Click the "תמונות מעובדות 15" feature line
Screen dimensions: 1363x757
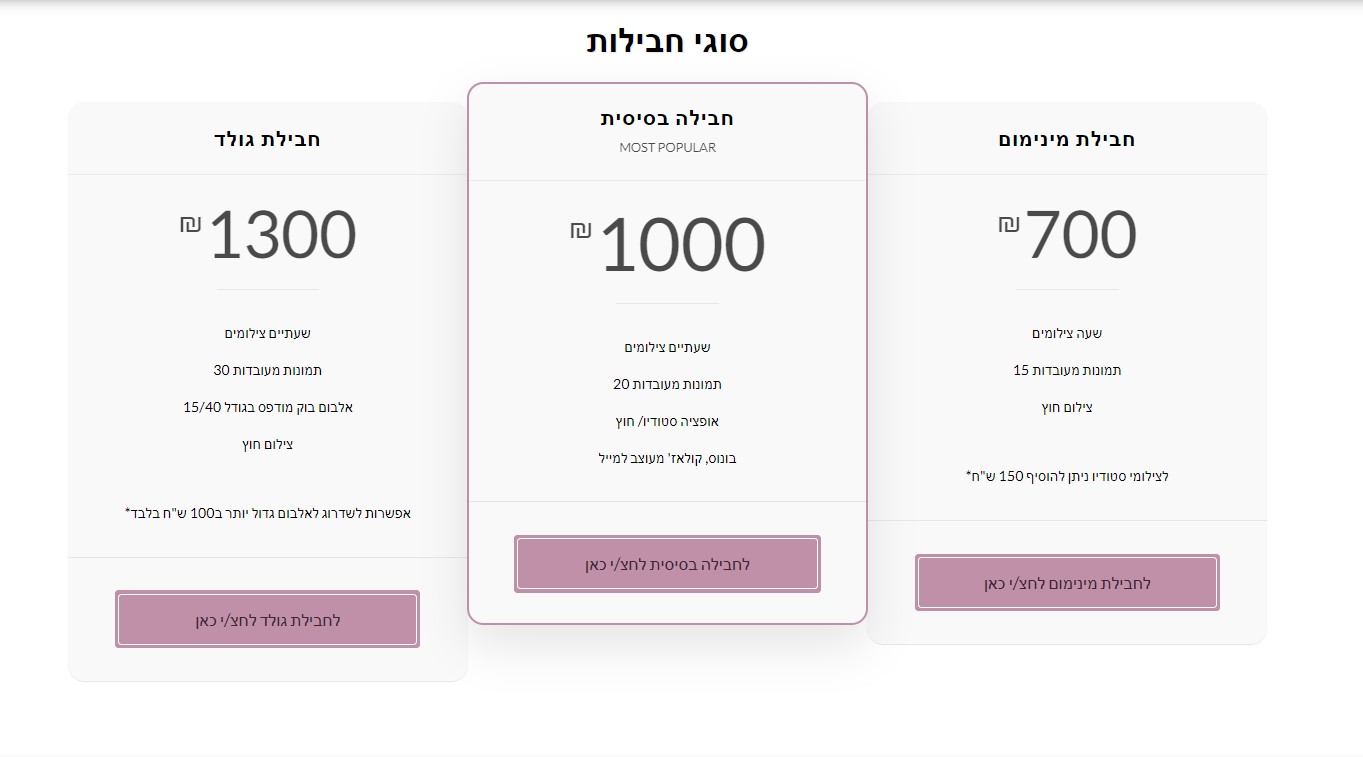point(1067,370)
